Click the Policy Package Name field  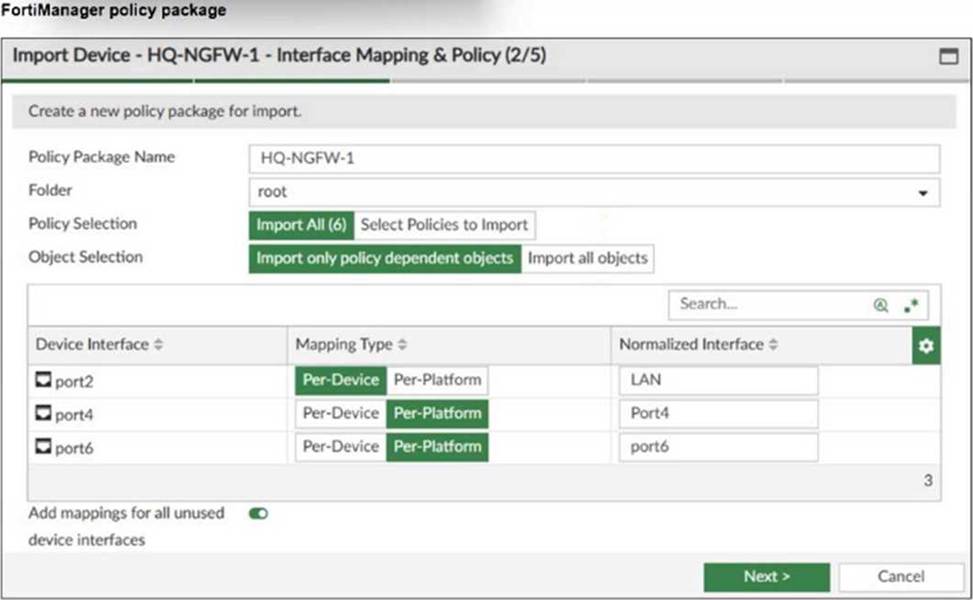pos(594,159)
